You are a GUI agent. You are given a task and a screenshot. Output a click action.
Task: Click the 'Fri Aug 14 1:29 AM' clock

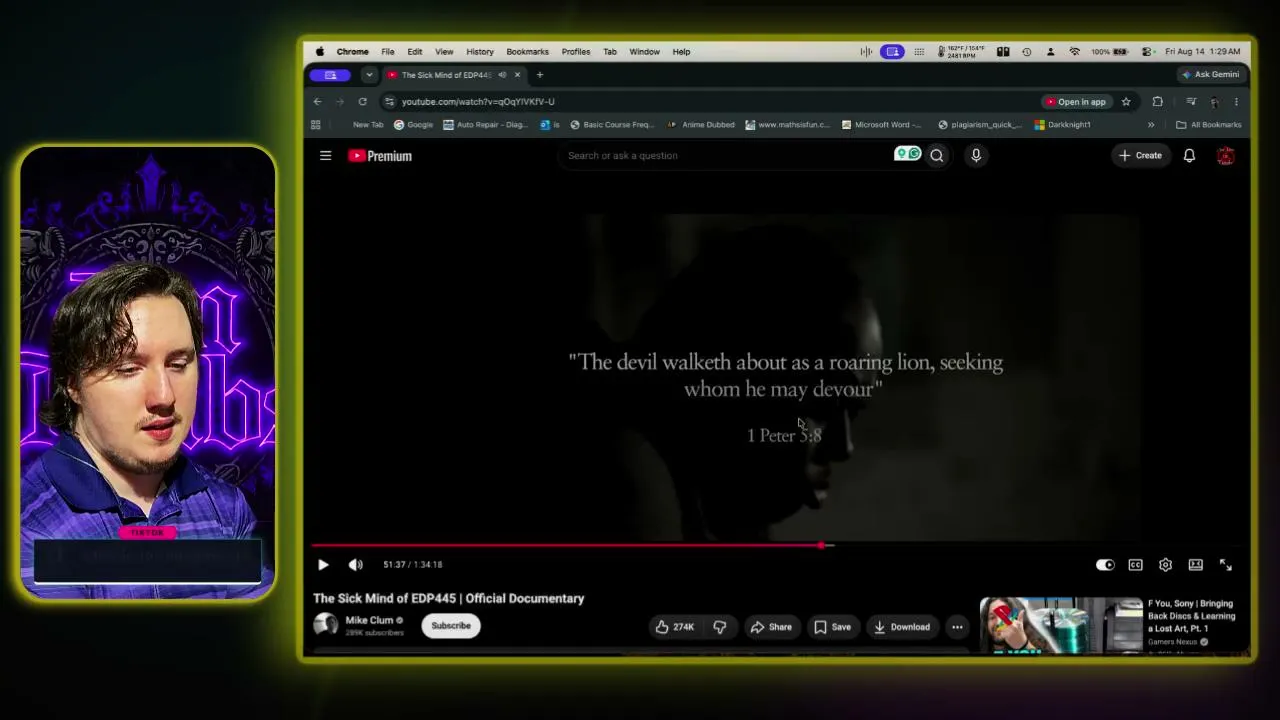pyautogui.click(x=1203, y=52)
